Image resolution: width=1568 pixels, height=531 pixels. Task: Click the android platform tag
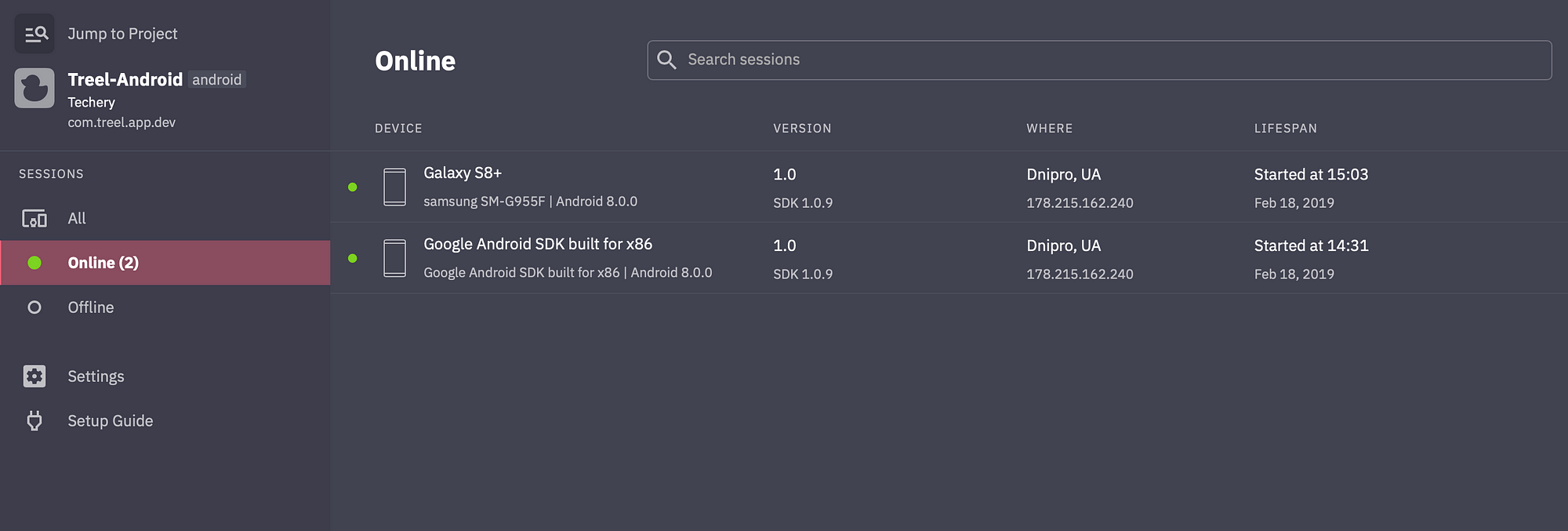(217, 79)
